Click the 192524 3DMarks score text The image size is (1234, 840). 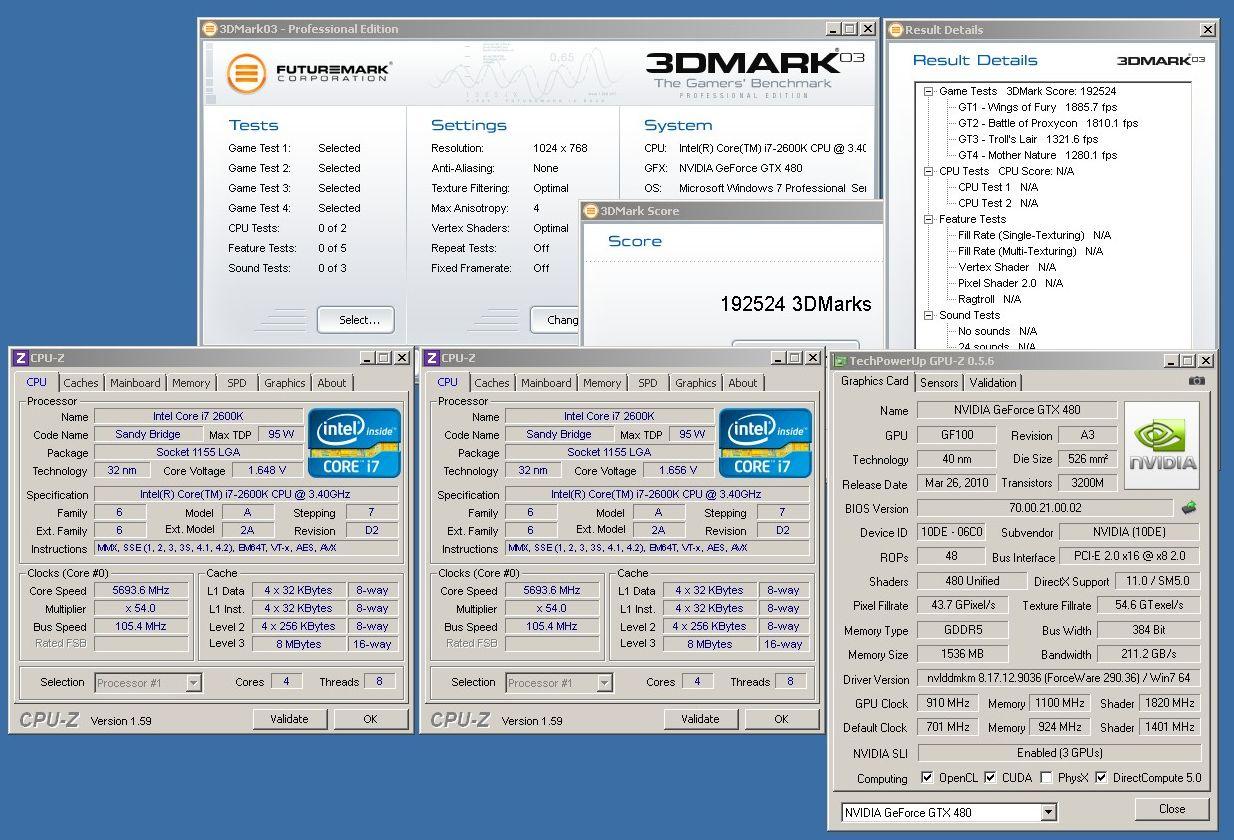pos(795,304)
